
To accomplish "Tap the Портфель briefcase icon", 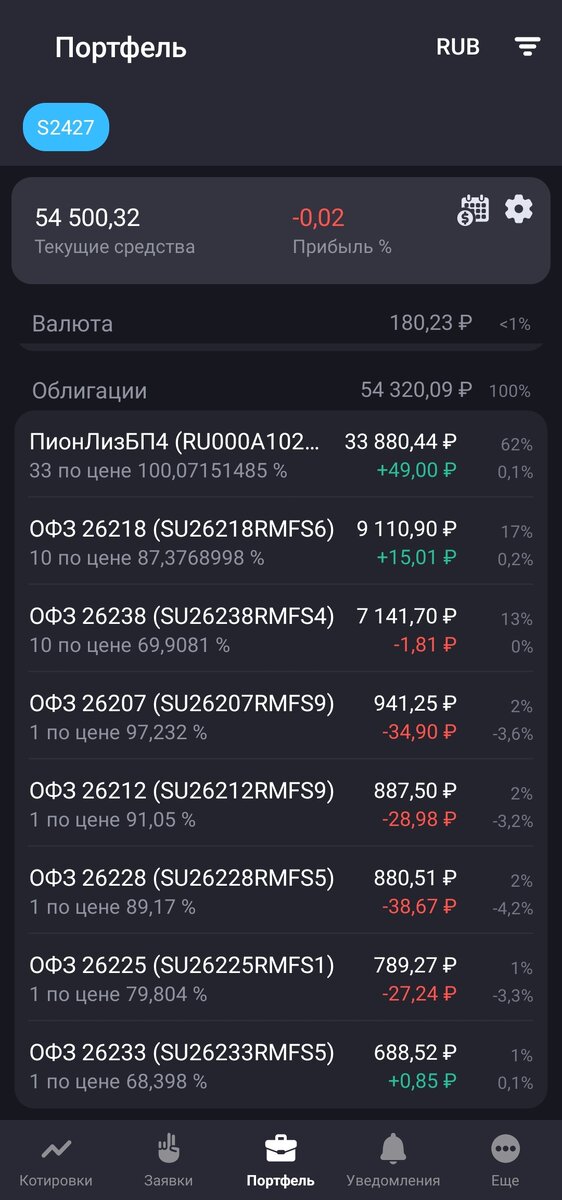I will click(x=281, y=1147).
